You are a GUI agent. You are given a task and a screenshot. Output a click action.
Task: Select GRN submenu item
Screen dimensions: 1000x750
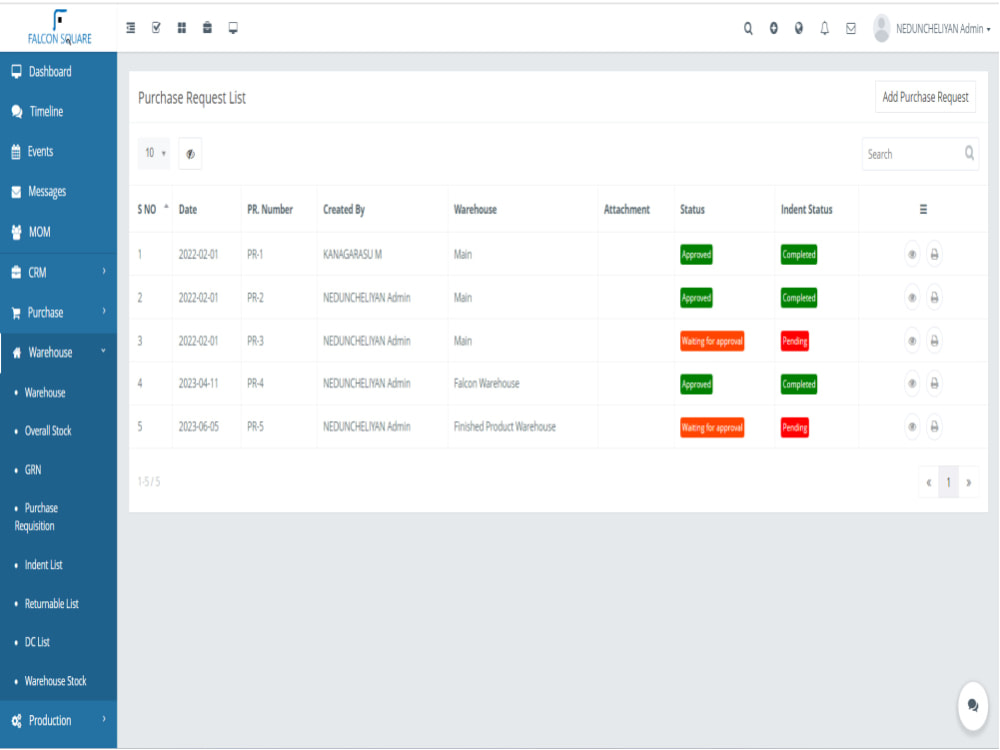pos(33,470)
